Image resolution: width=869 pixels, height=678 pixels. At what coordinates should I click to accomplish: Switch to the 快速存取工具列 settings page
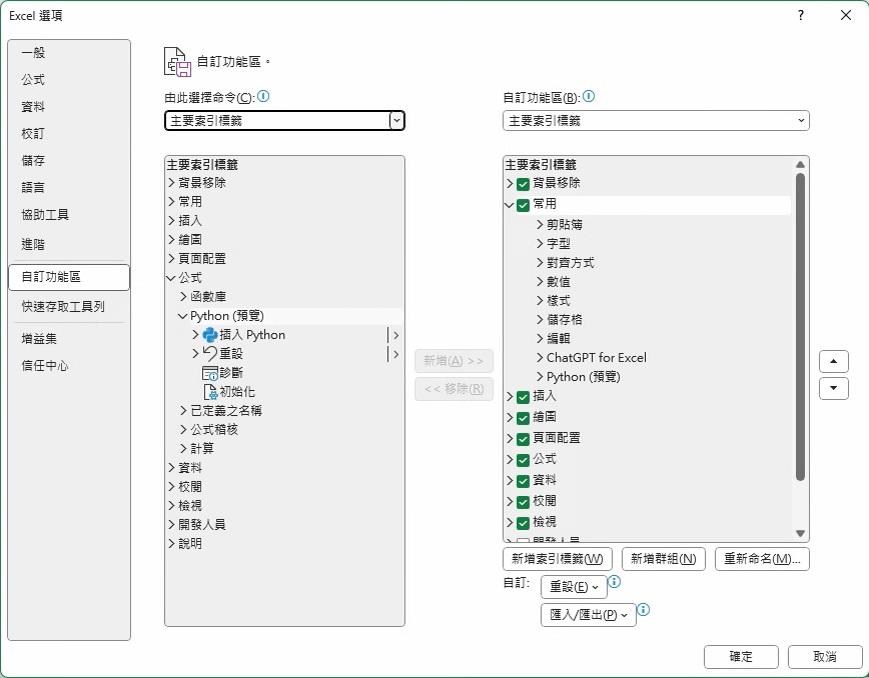[x=65, y=306]
